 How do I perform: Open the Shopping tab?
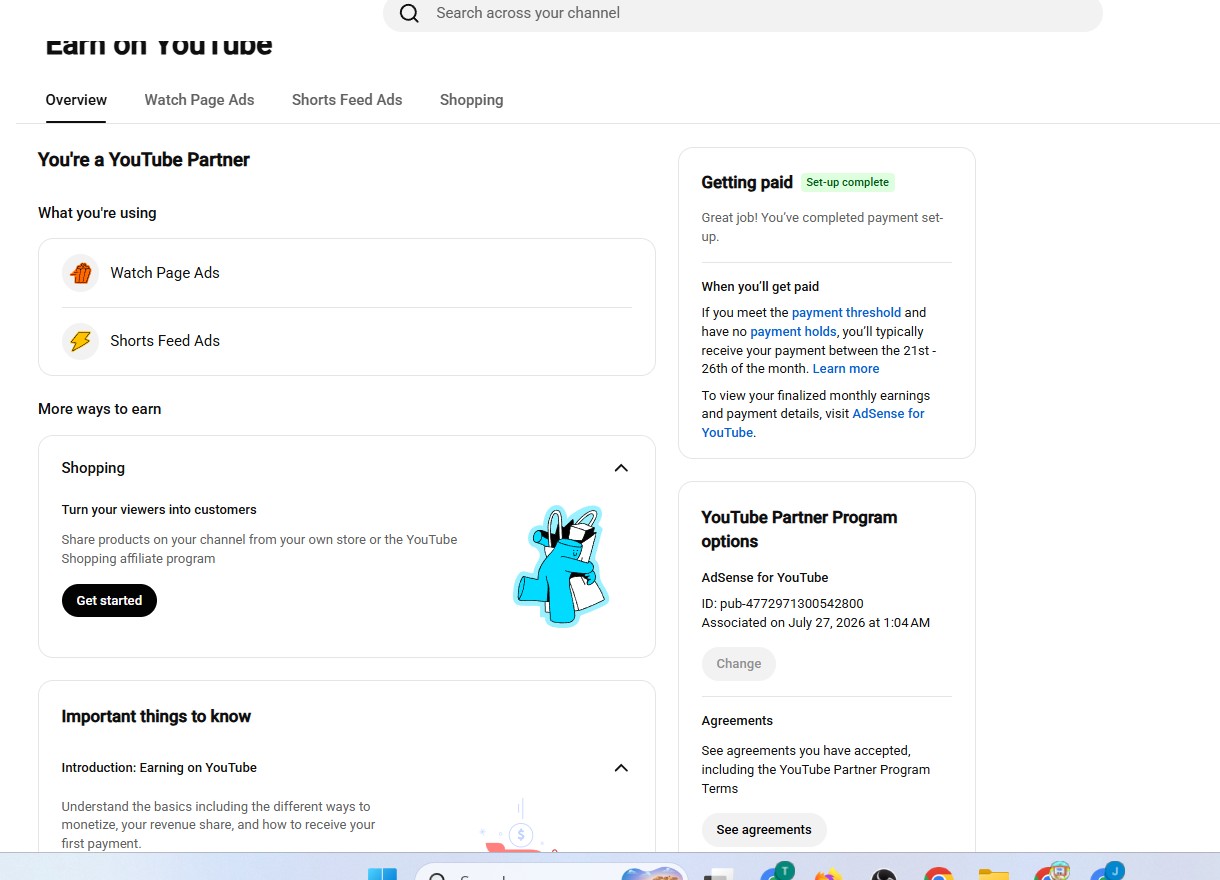pyautogui.click(x=471, y=100)
